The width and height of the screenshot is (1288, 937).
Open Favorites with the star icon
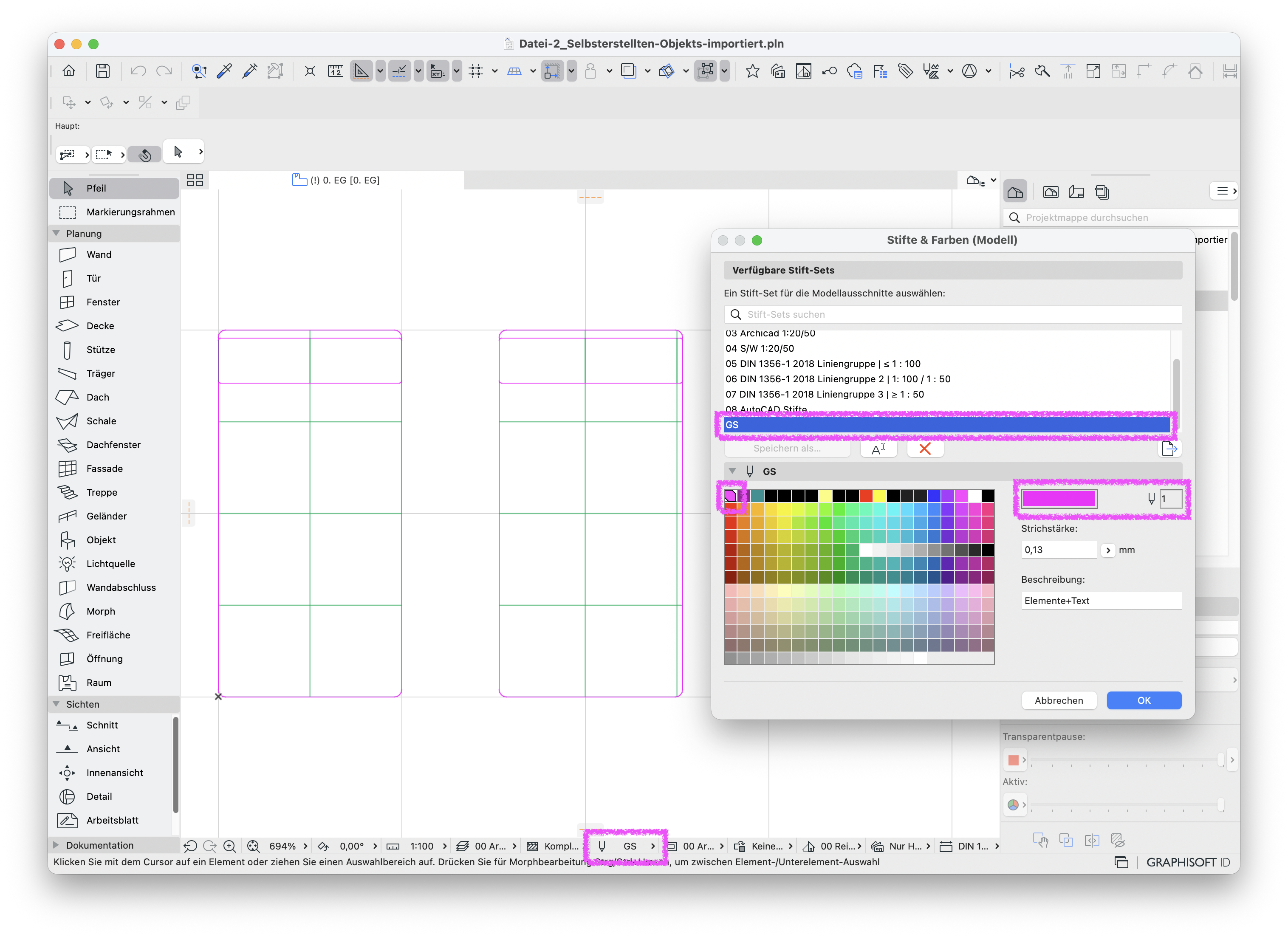coord(752,71)
